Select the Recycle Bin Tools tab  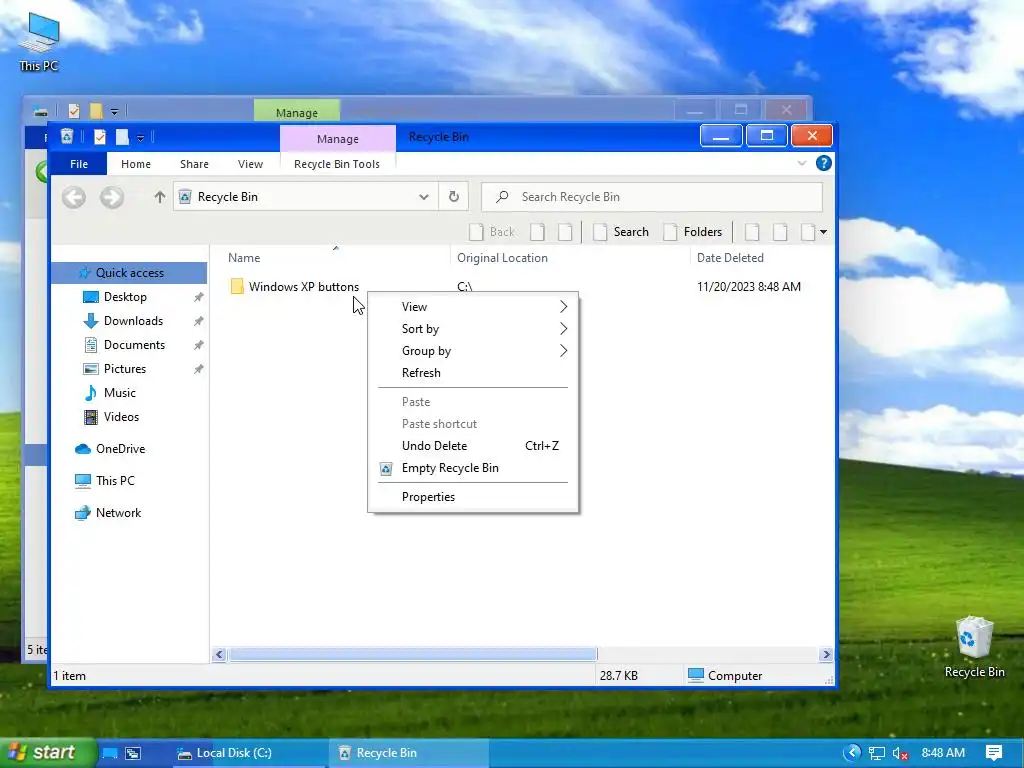337,164
